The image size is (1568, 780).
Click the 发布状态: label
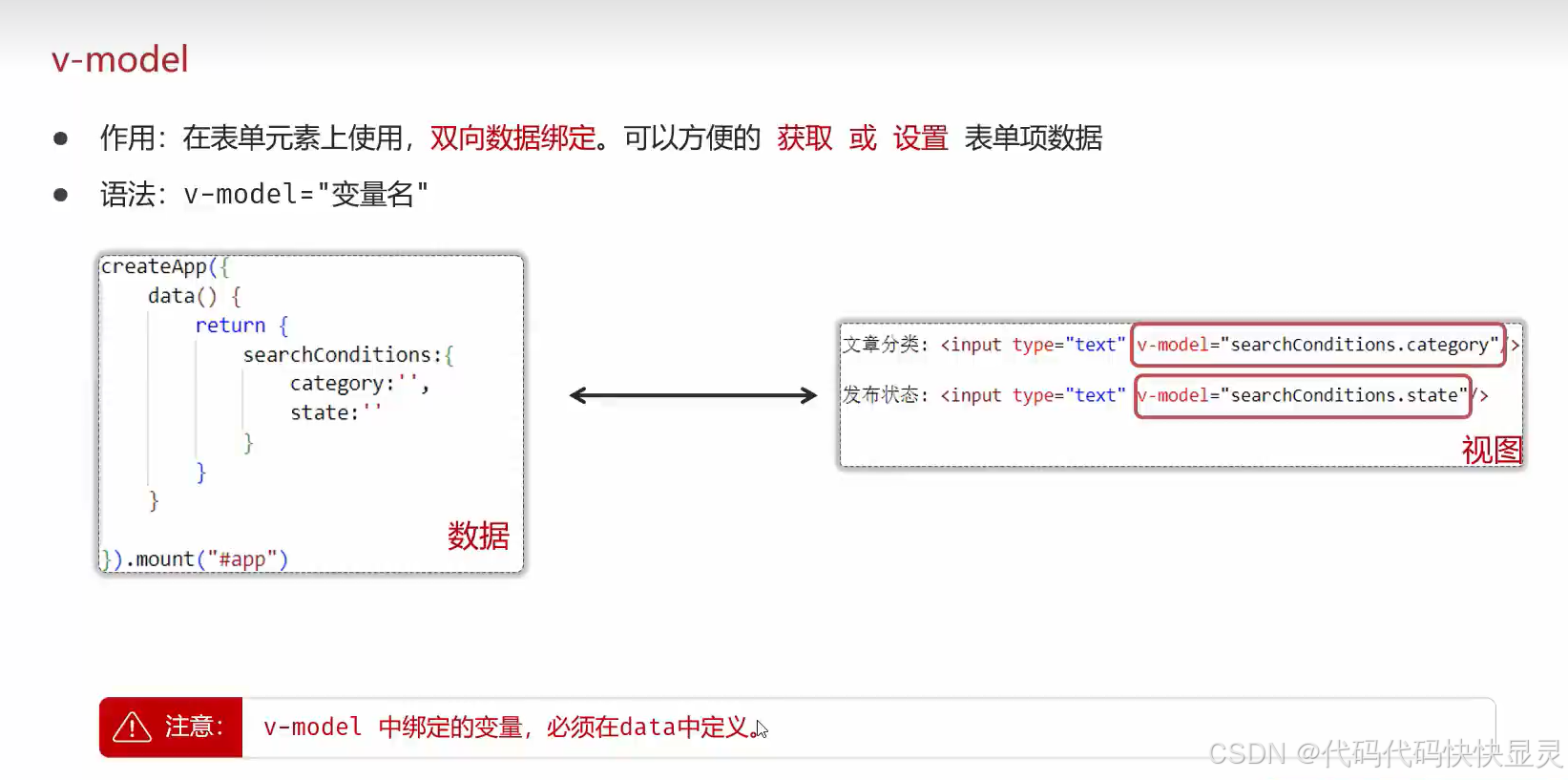click(x=885, y=395)
